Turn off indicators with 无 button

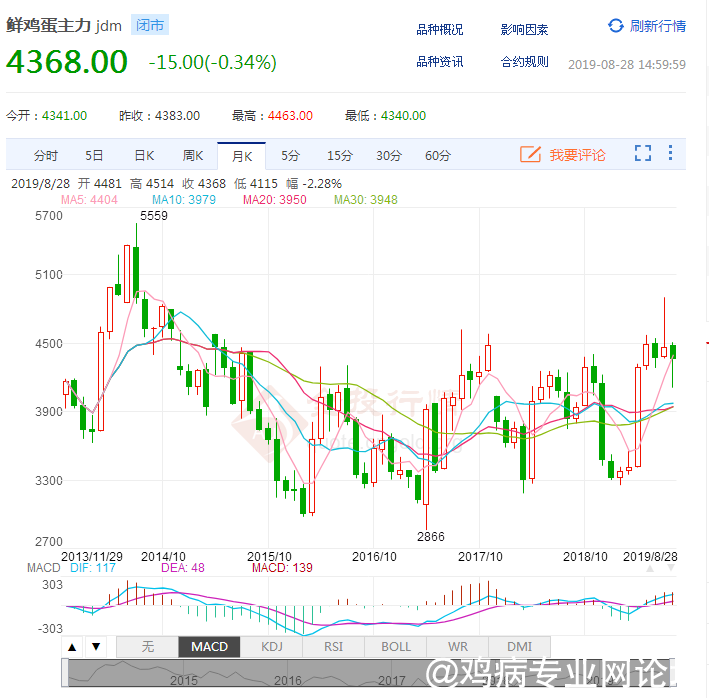148,647
